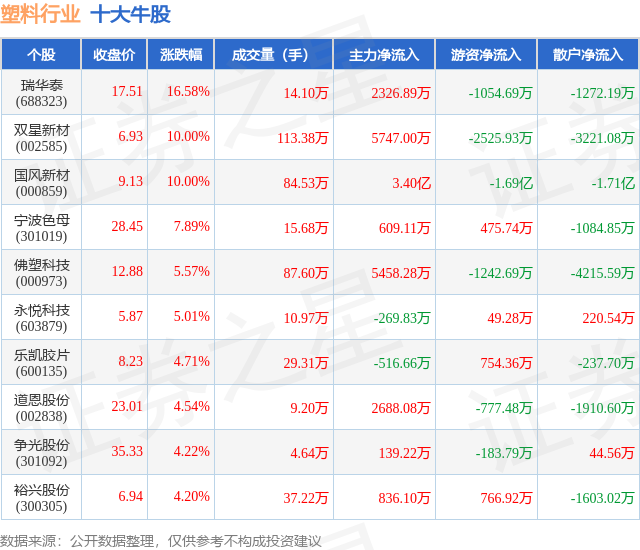Viewport: 640px width, 550px height.
Task: Select the stock 瑞华泰 (688323)
Action: [41, 93]
